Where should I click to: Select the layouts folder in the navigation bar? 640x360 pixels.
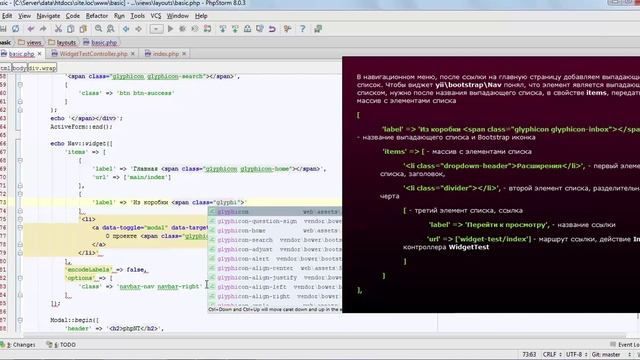click(62, 42)
